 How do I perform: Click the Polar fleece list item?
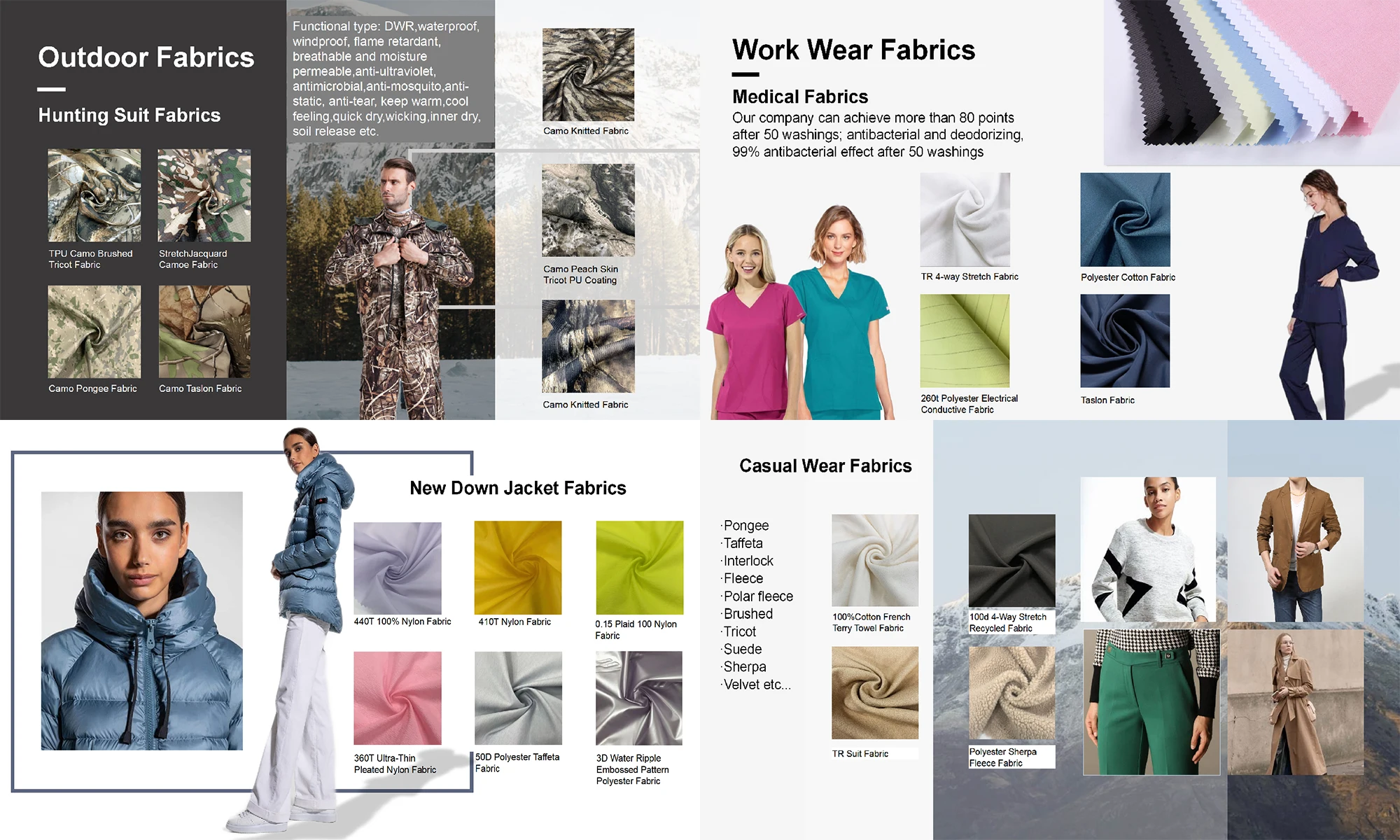(x=758, y=596)
